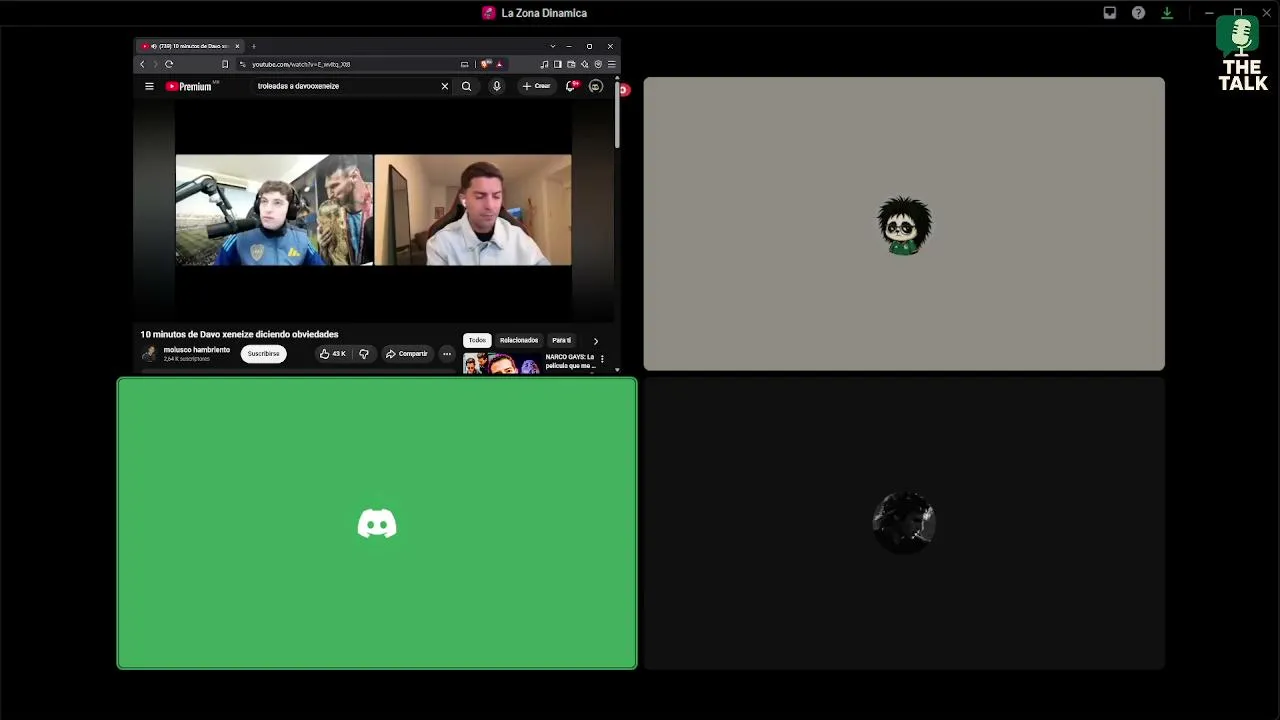Click the Brave shields icon
The image size is (1280, 720).
486,64
